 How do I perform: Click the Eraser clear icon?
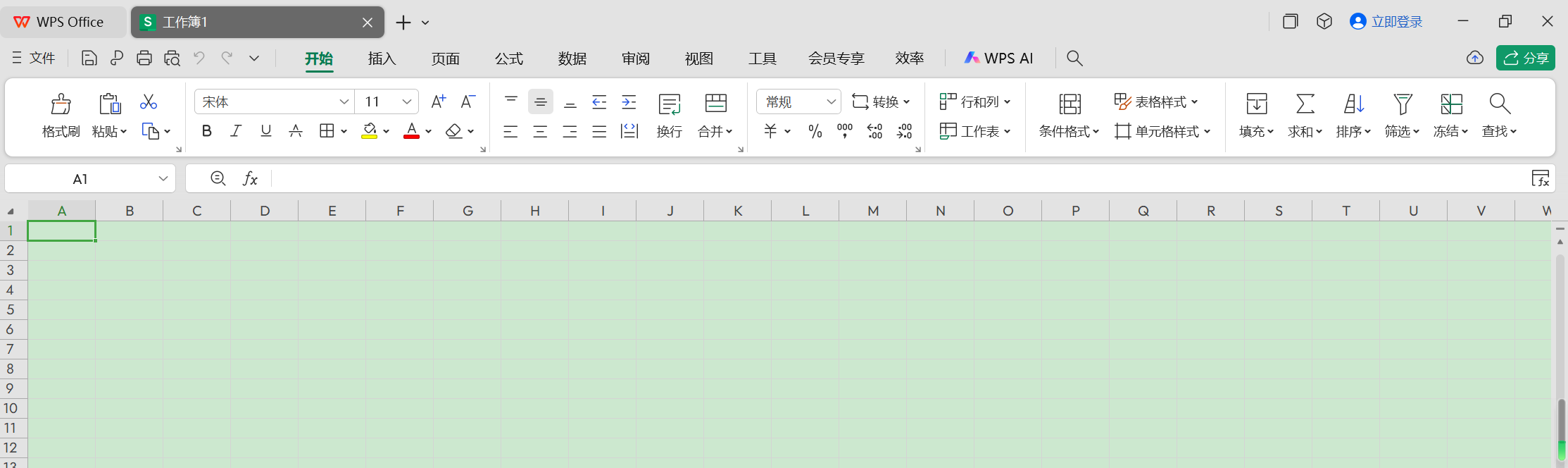point(454,131)
